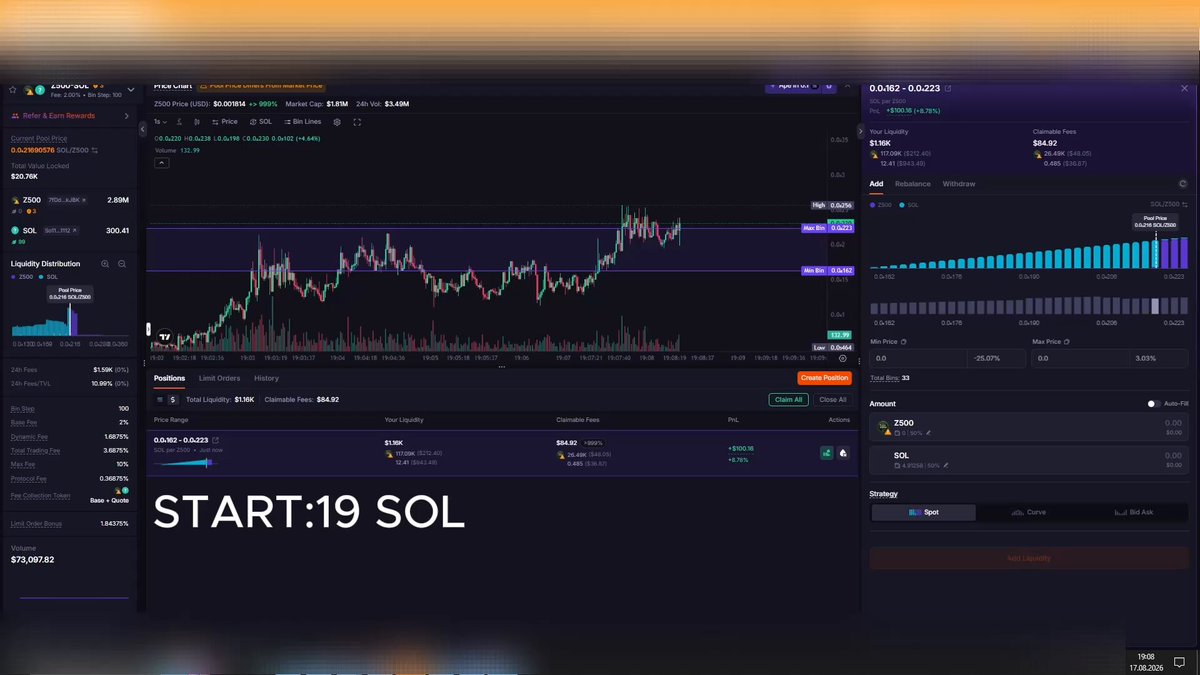Switch to the Limit Orders tab
Image resolution: width=1200 pixels, height=675 pixels.
pyautogui.click(x=219, y=378)
